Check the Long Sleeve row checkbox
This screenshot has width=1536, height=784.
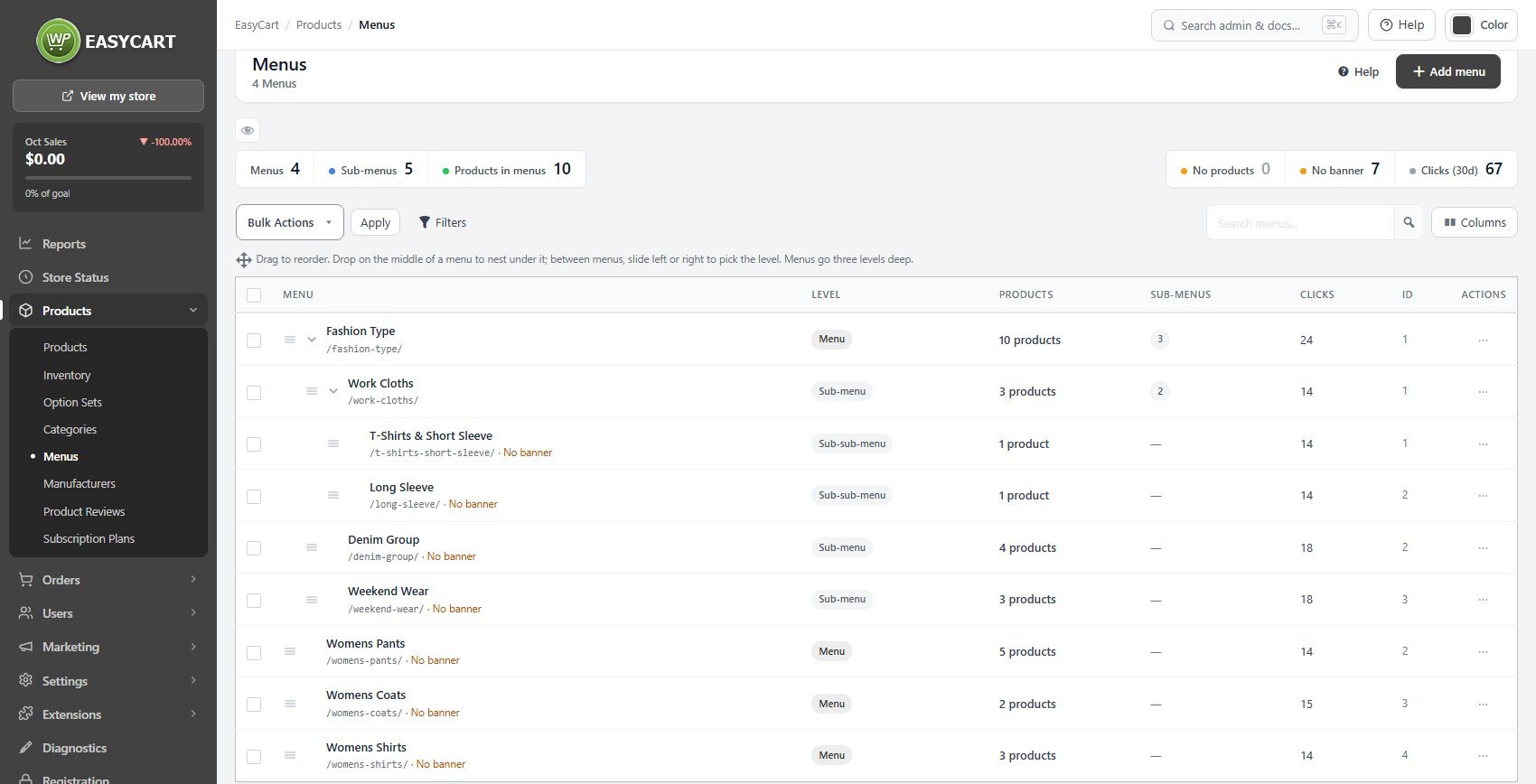[x=254, y=497]
